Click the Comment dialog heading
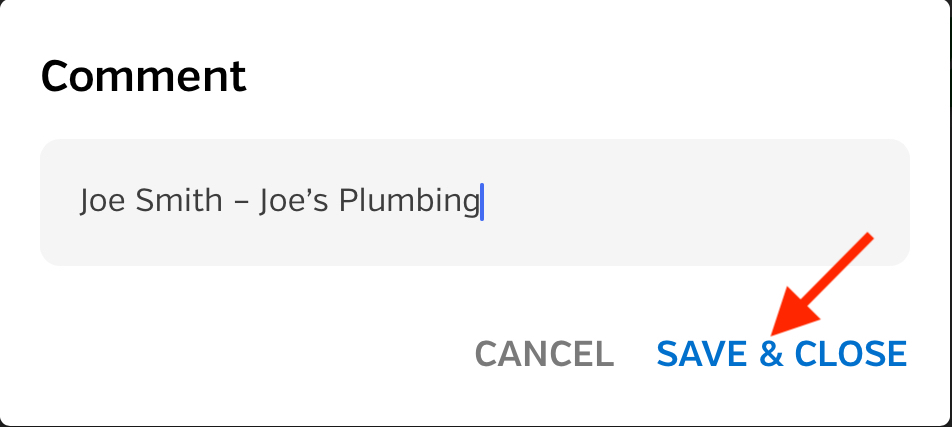This screenshot has width=952, height=427. [x=143, y=76]
